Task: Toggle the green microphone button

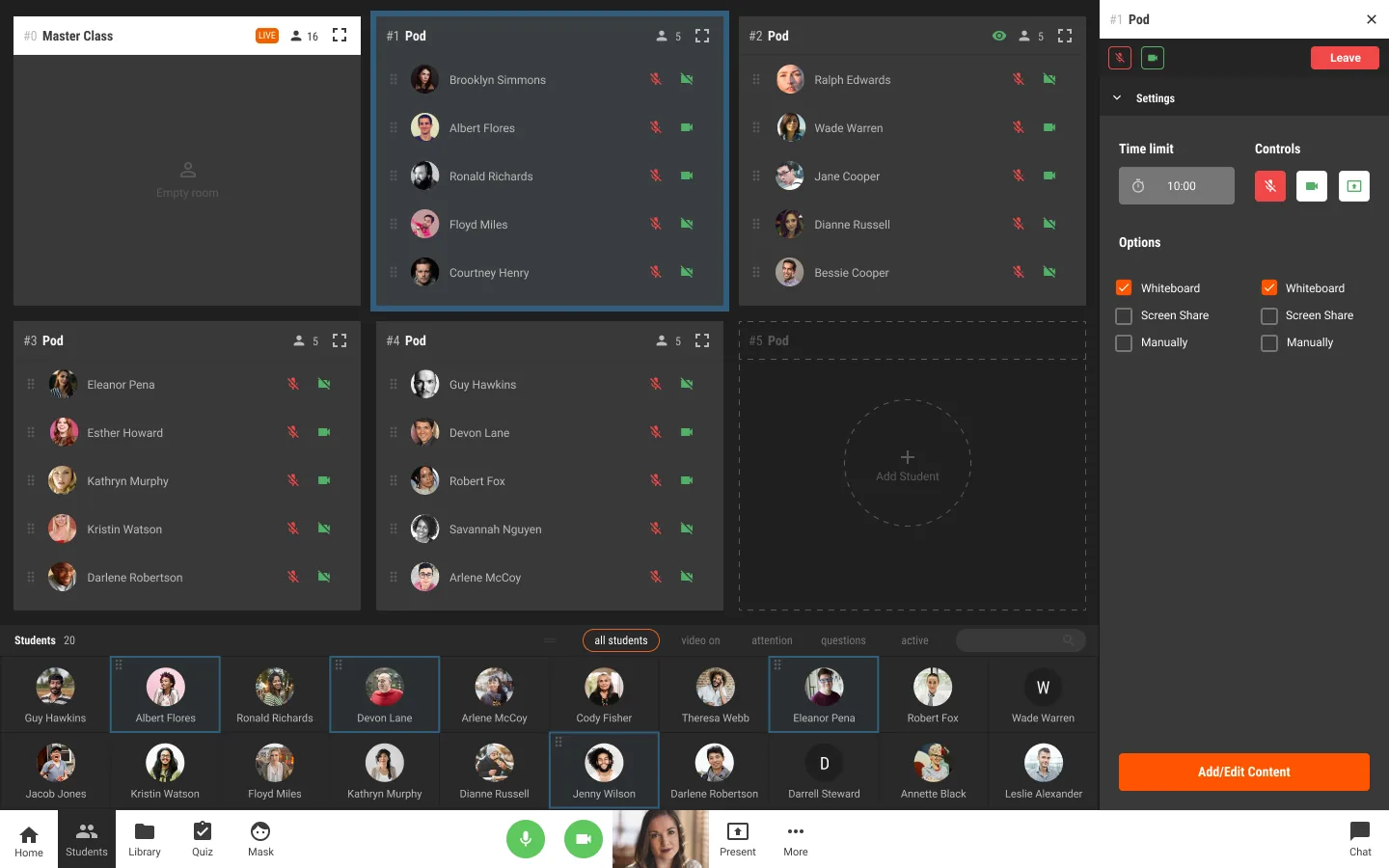Action: (x=526, y=839)
